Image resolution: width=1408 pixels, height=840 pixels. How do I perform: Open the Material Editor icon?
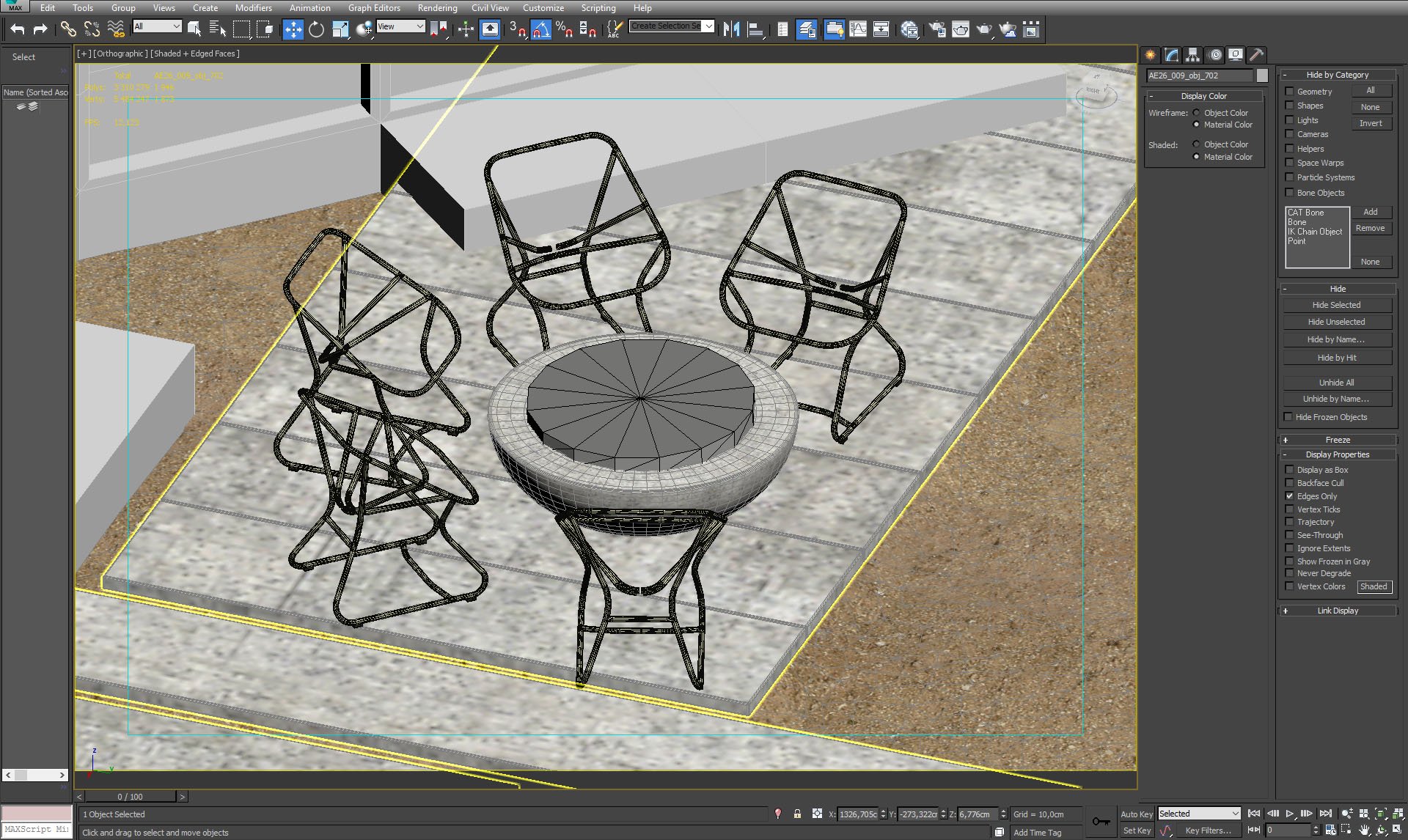tap(909, 29)
